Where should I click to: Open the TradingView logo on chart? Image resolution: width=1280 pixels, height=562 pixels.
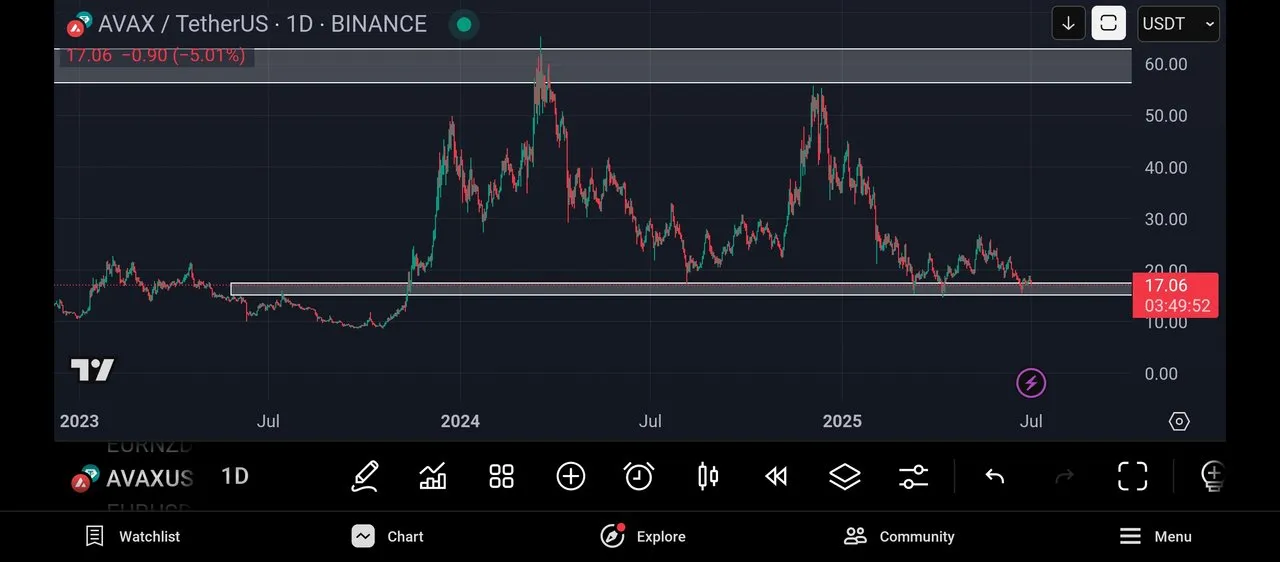pos(92,370)
